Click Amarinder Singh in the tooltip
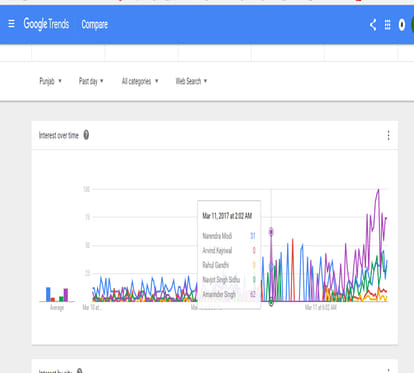The width and height of the screenshot is (414, 373). click(x=219, y=294)
